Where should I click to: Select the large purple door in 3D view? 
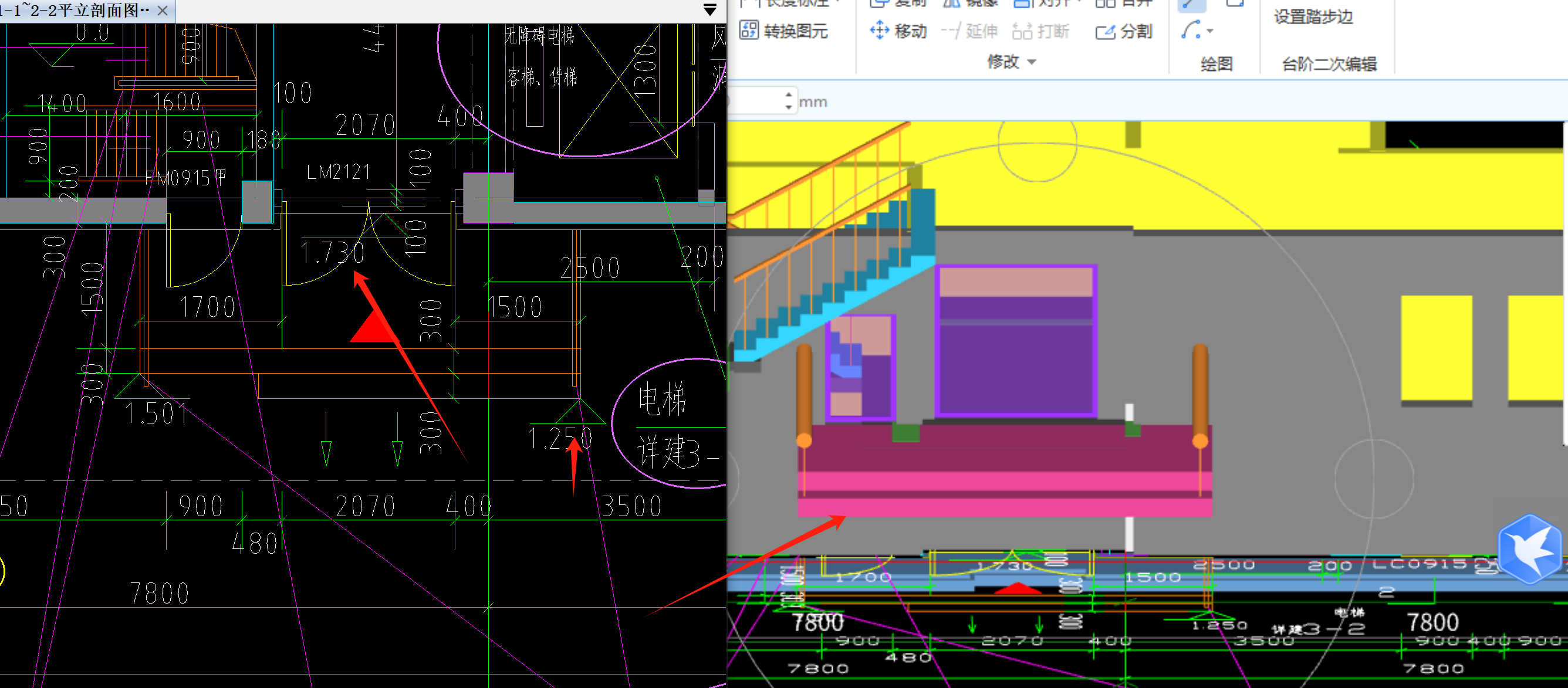1016,341
